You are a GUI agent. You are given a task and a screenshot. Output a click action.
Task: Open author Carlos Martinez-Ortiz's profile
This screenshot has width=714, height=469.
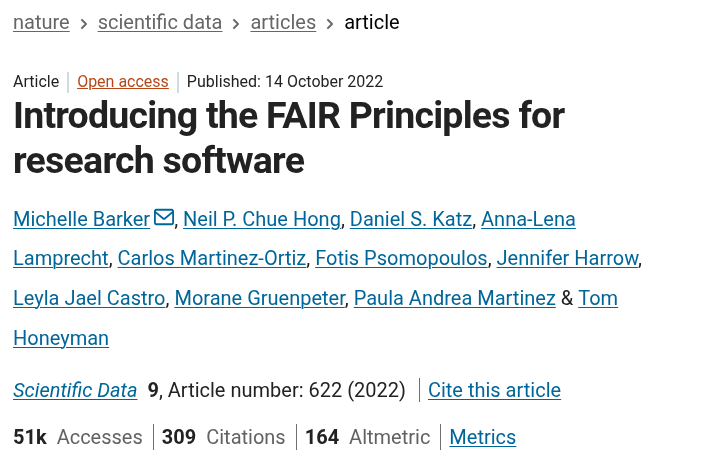[x=212, y=259]
